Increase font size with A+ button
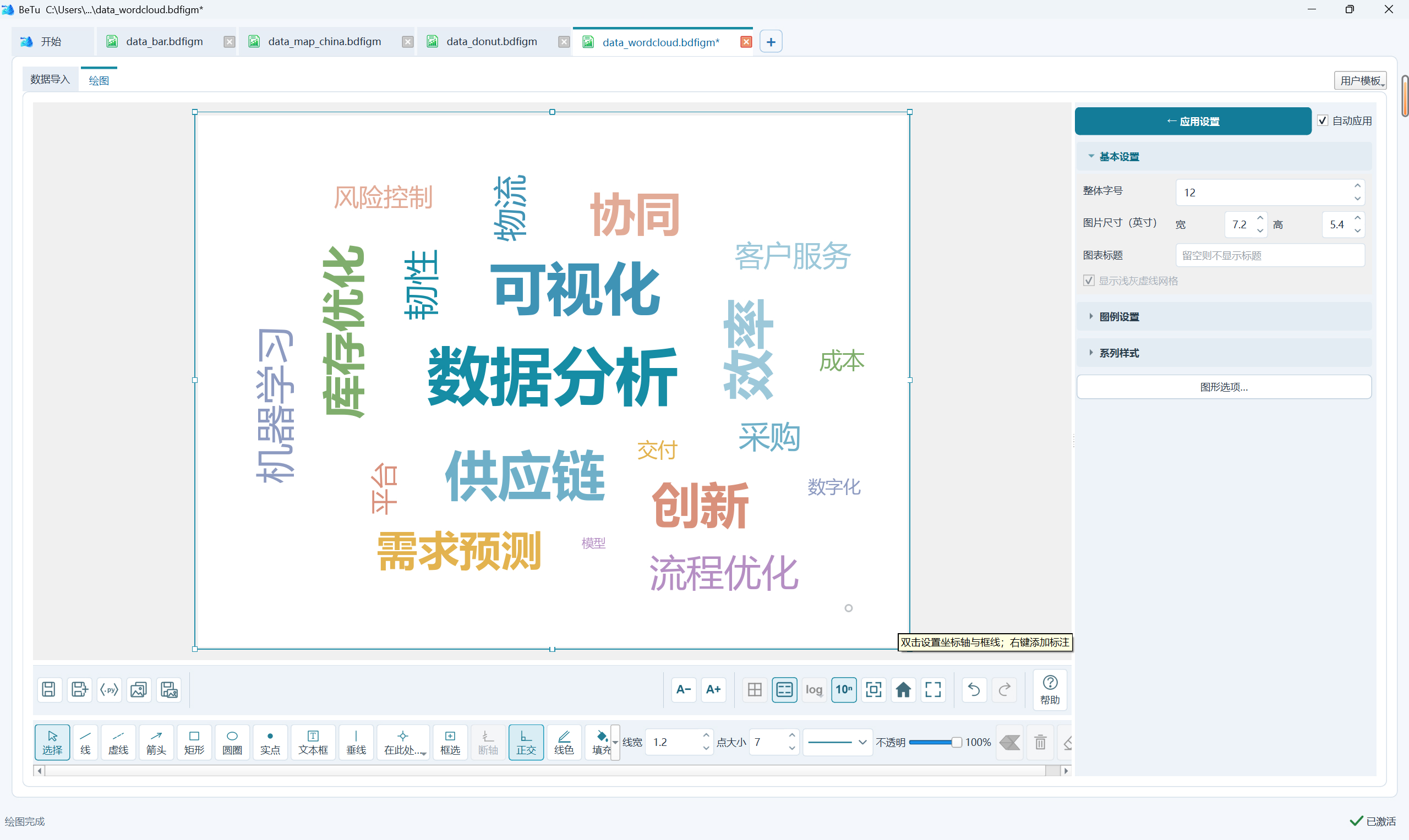Viewport: 1409px width, 840px height. [x=713, y=689]
